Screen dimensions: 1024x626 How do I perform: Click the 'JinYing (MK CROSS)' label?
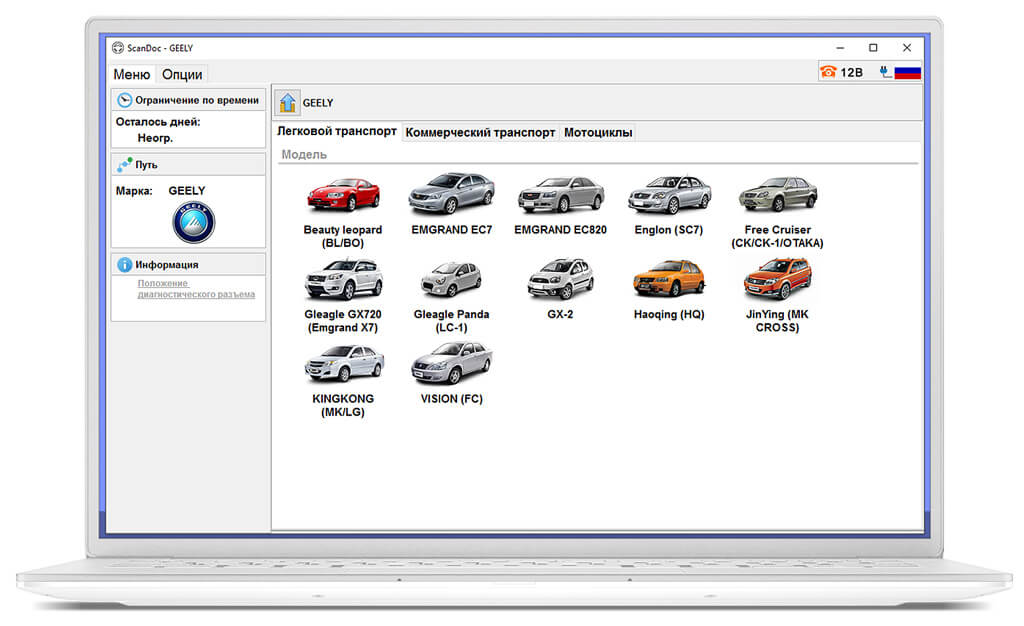777,321
